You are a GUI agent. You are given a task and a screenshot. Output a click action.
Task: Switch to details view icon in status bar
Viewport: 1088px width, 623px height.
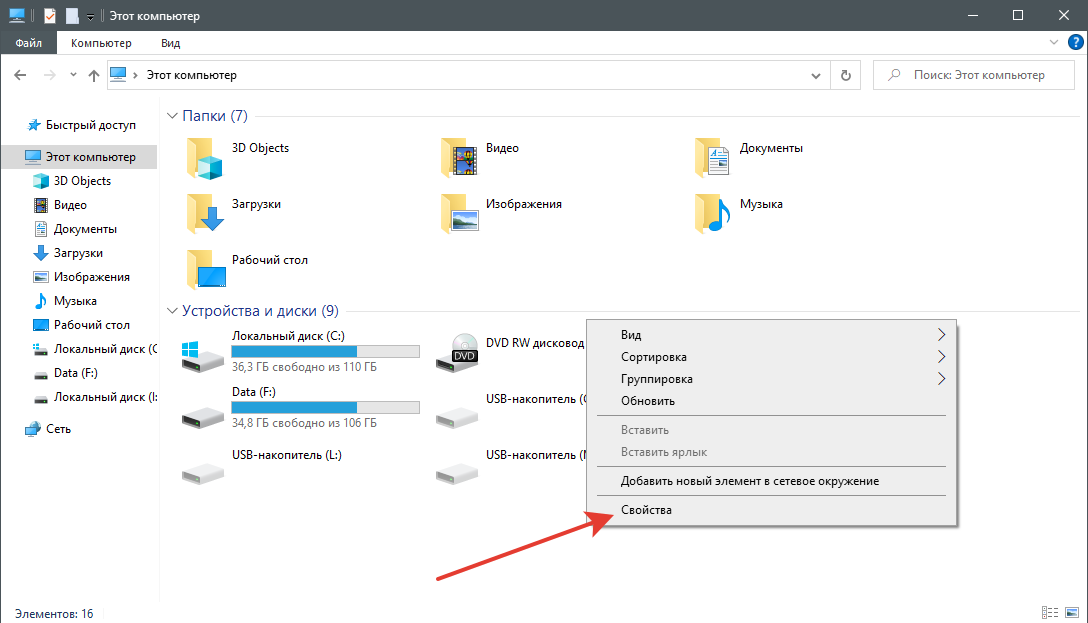(x=1050, y=613)
